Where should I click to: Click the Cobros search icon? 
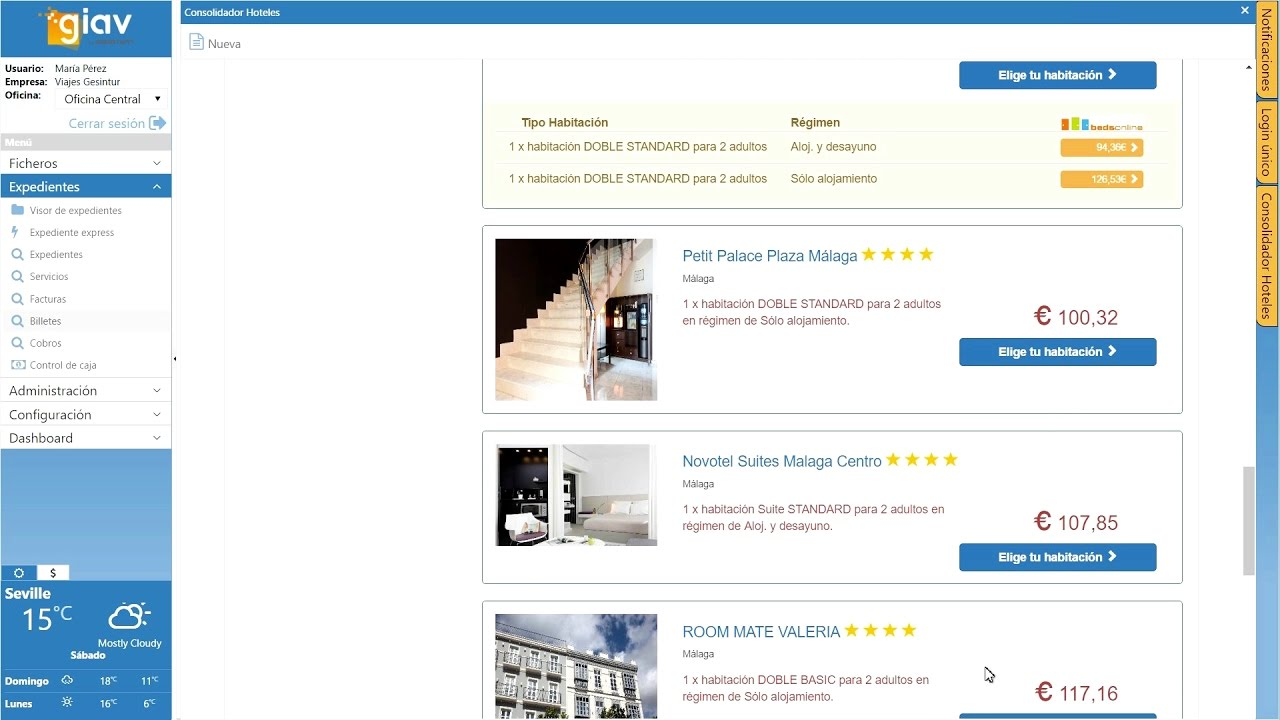click(17, 343)
